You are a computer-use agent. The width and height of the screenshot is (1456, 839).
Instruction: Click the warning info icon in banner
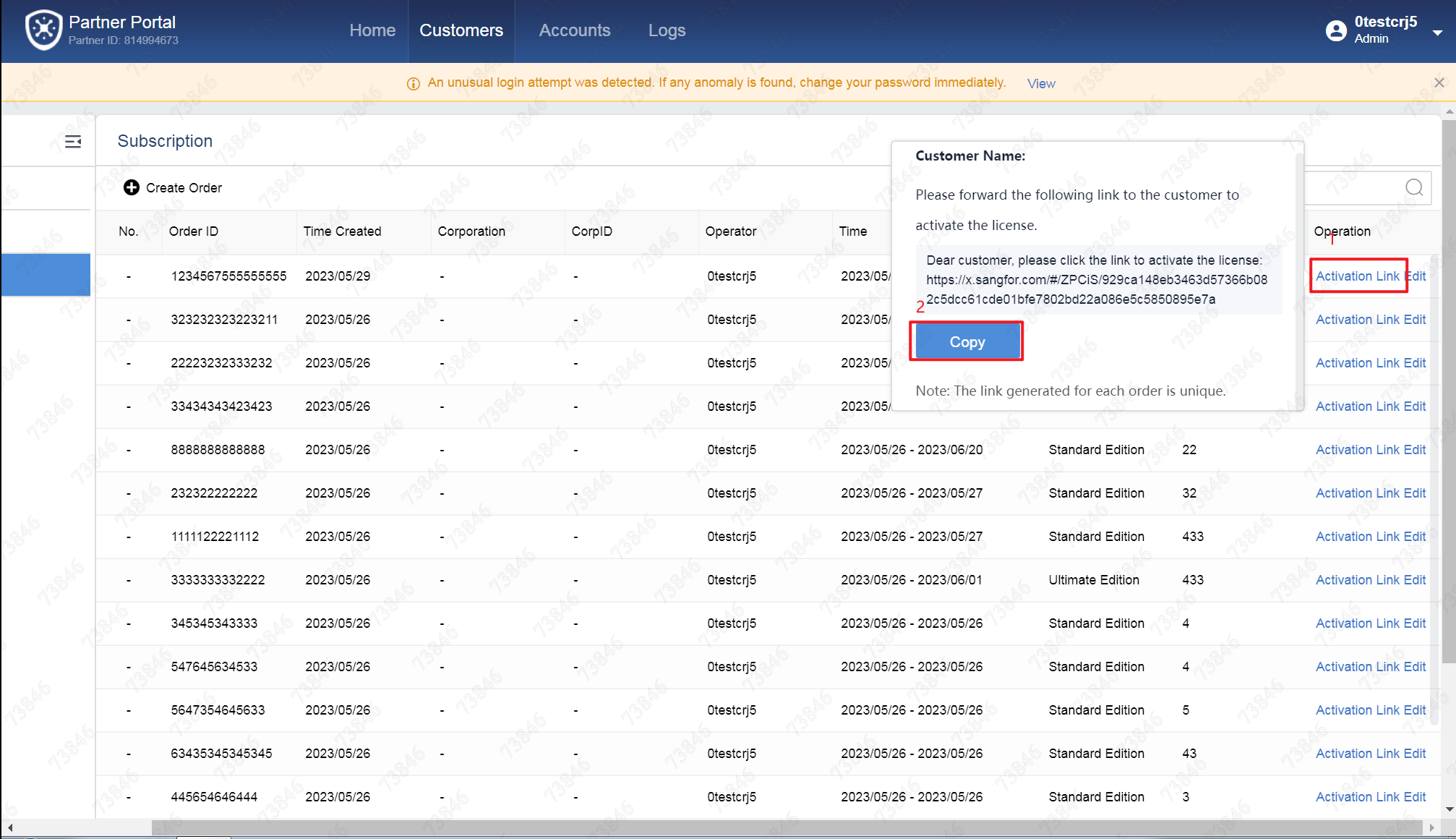point(414,84)
